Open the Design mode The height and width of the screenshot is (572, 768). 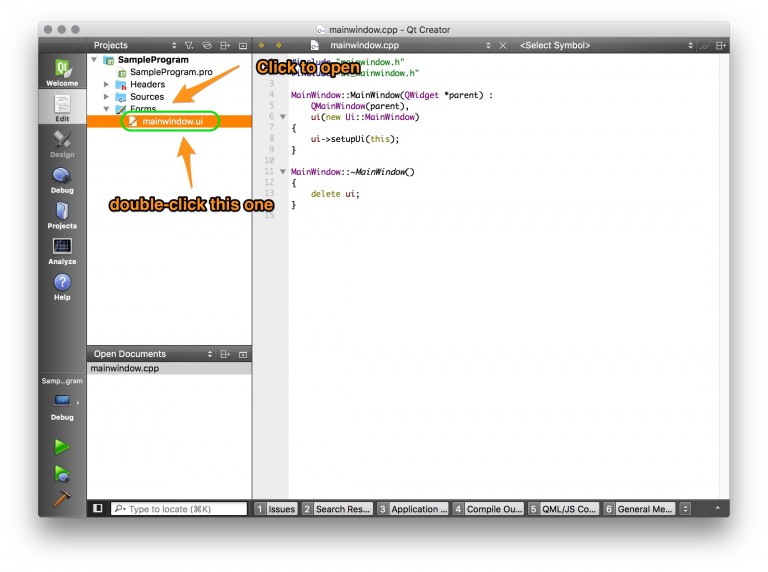62,143
